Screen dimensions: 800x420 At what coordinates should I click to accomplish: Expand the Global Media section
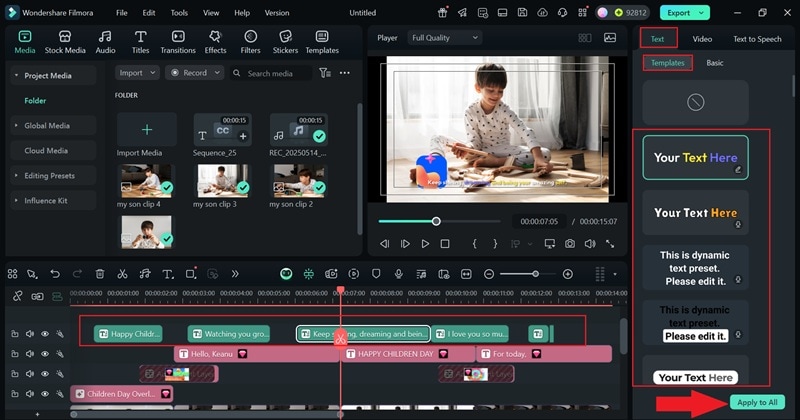16,126
